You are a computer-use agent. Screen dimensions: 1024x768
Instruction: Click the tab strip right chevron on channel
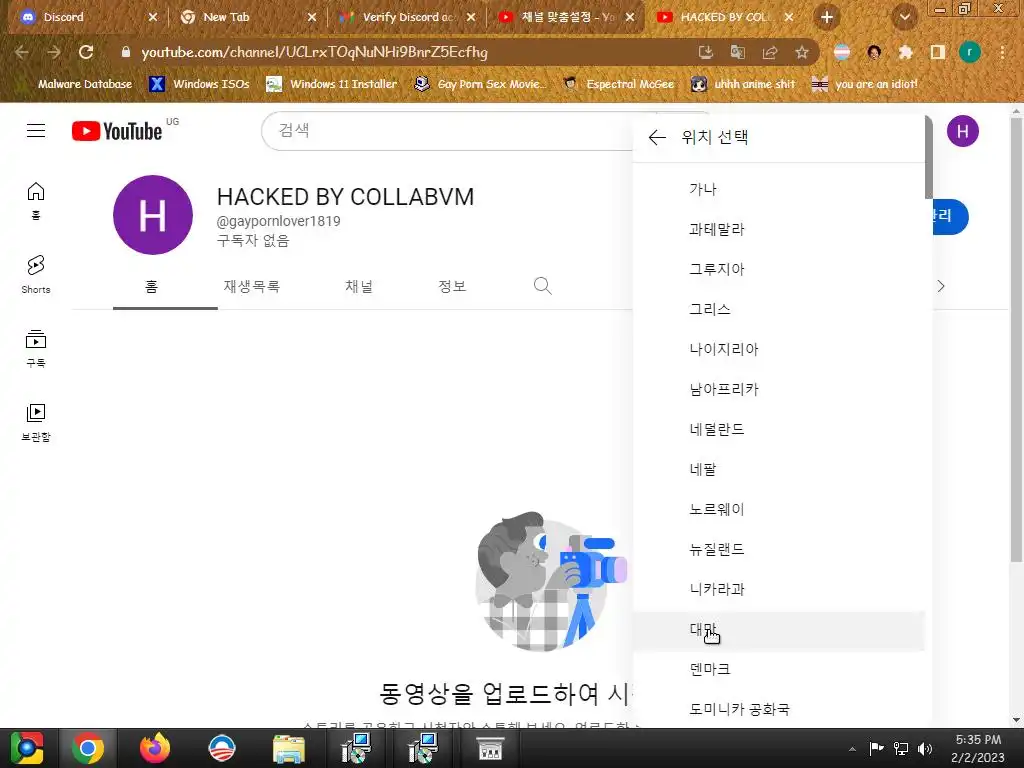click(x=940, y=286)
